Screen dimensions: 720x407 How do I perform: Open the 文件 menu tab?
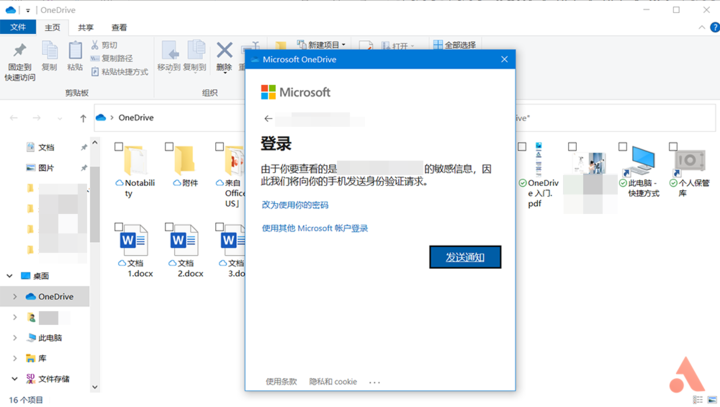point(18,27)
